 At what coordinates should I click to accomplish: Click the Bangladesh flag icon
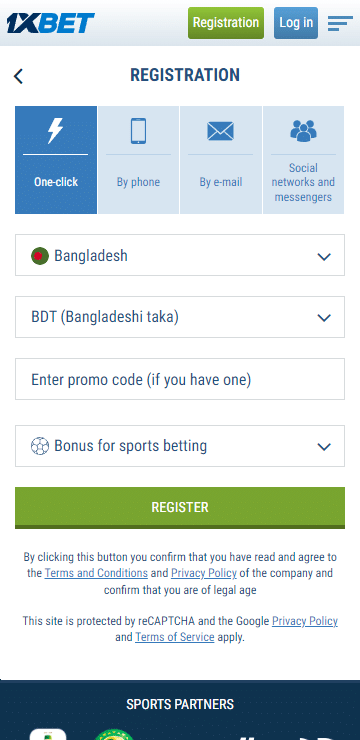tap(40, 256)
